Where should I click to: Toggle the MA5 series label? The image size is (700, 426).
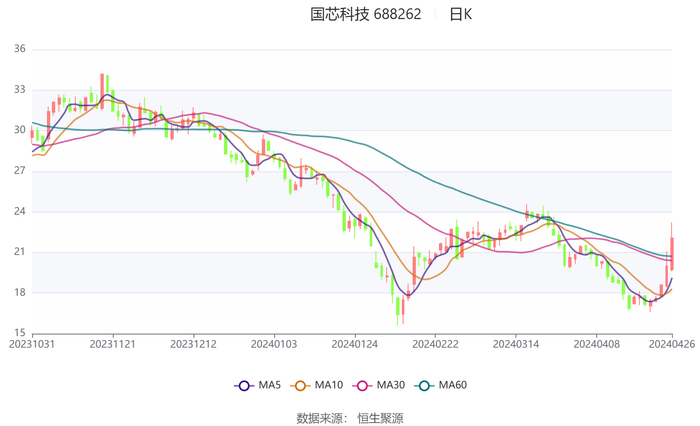coord(270,385)
